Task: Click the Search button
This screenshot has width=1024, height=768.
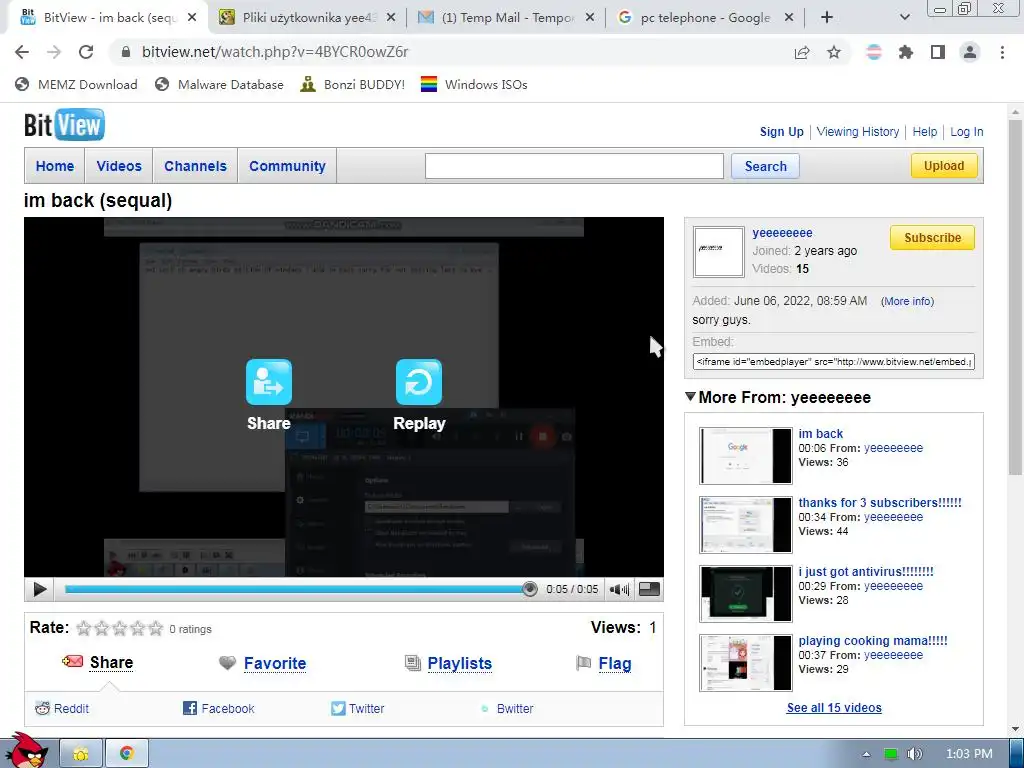Action: coord(765,166)
